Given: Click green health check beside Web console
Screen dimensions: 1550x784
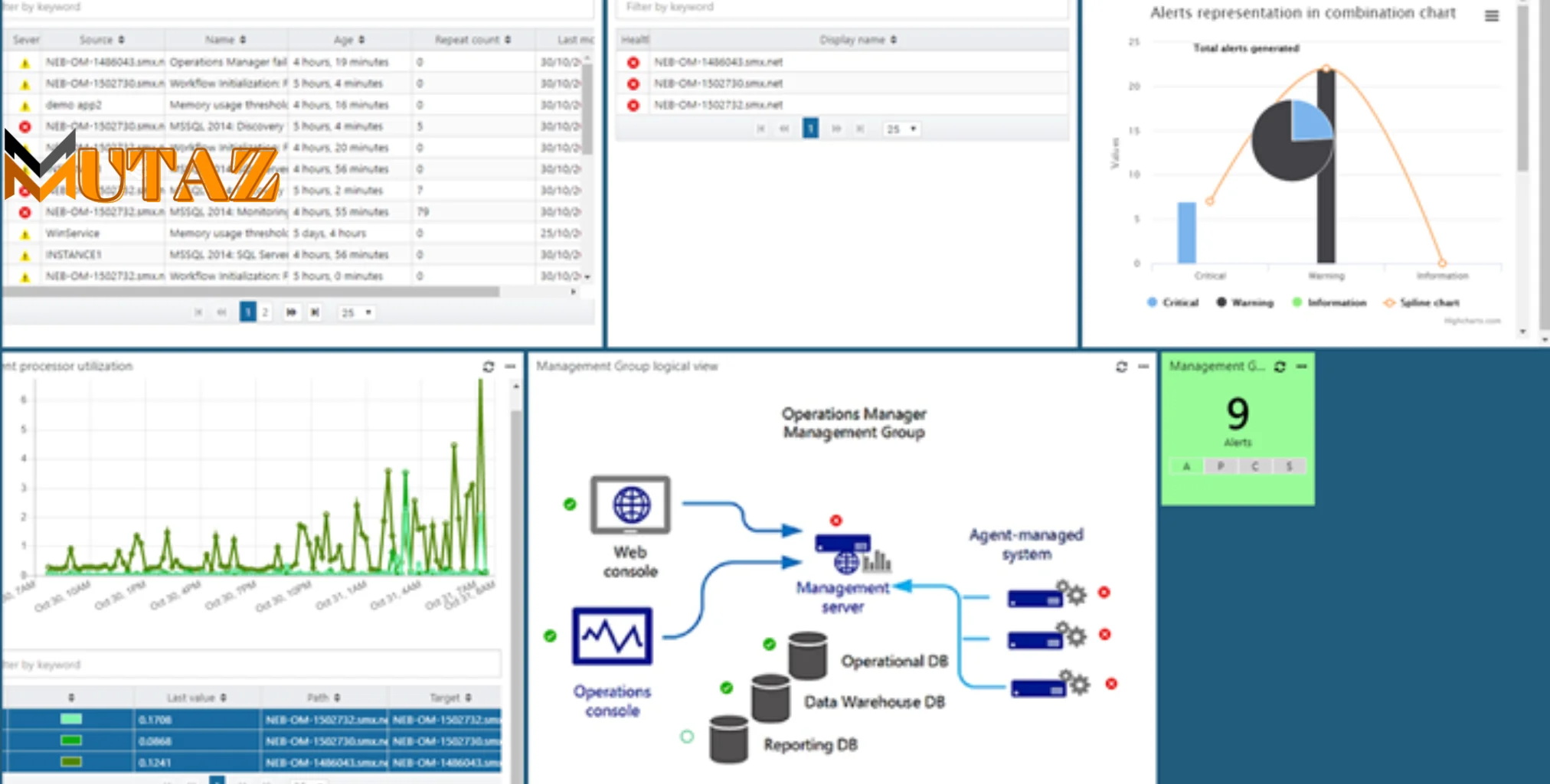Looking at the screenshot, I should 570,504.
